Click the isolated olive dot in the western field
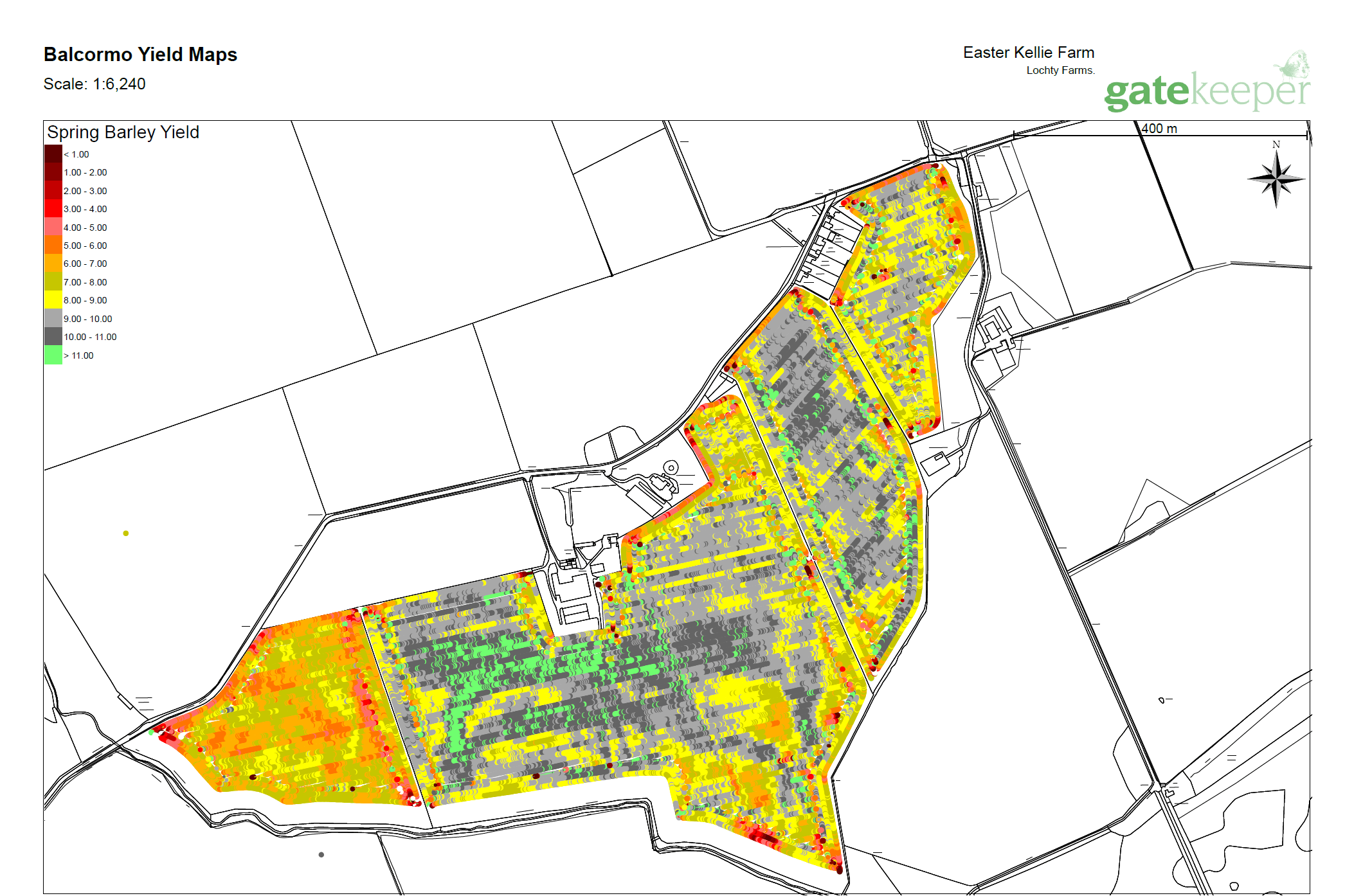This screenshot has height=896, width=1345. click(126, 533)
